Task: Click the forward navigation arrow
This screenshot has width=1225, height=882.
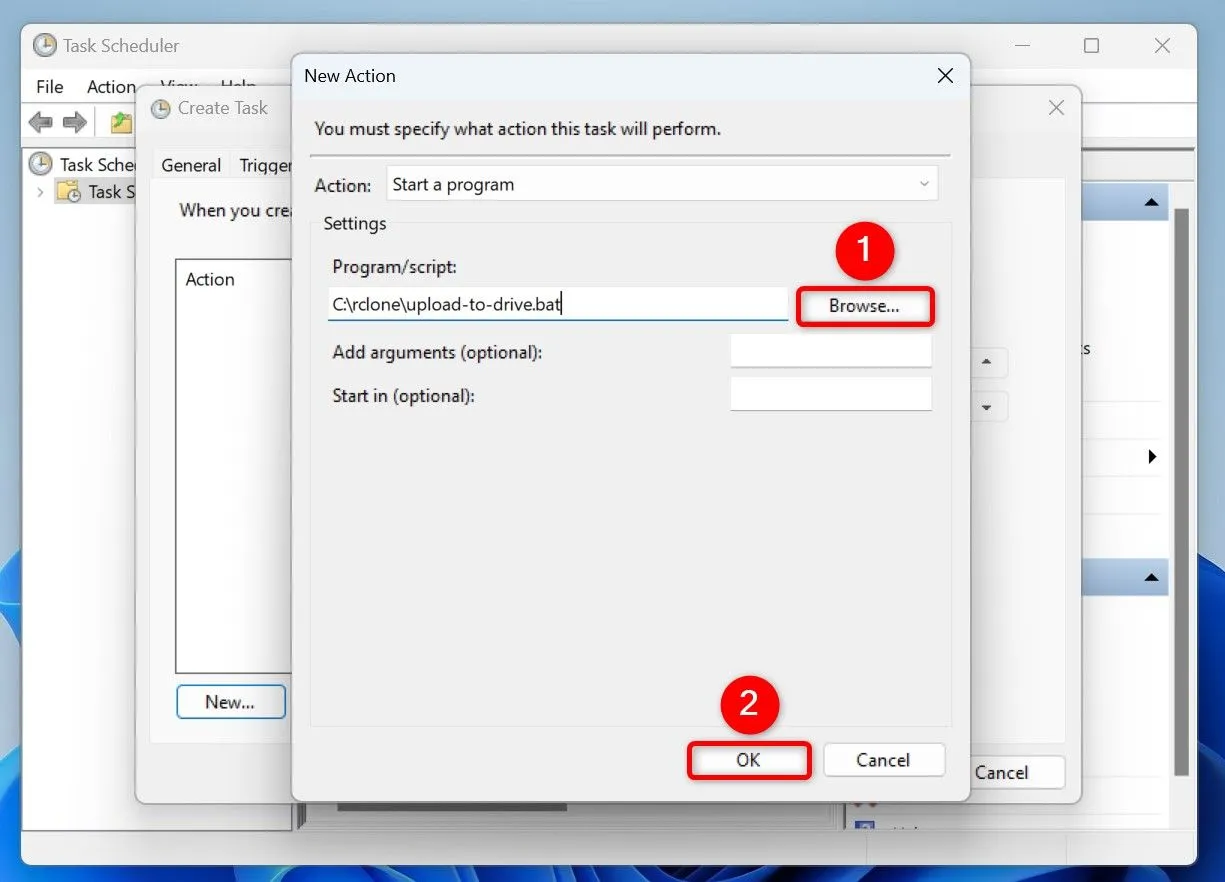Action: coord(75,122)
